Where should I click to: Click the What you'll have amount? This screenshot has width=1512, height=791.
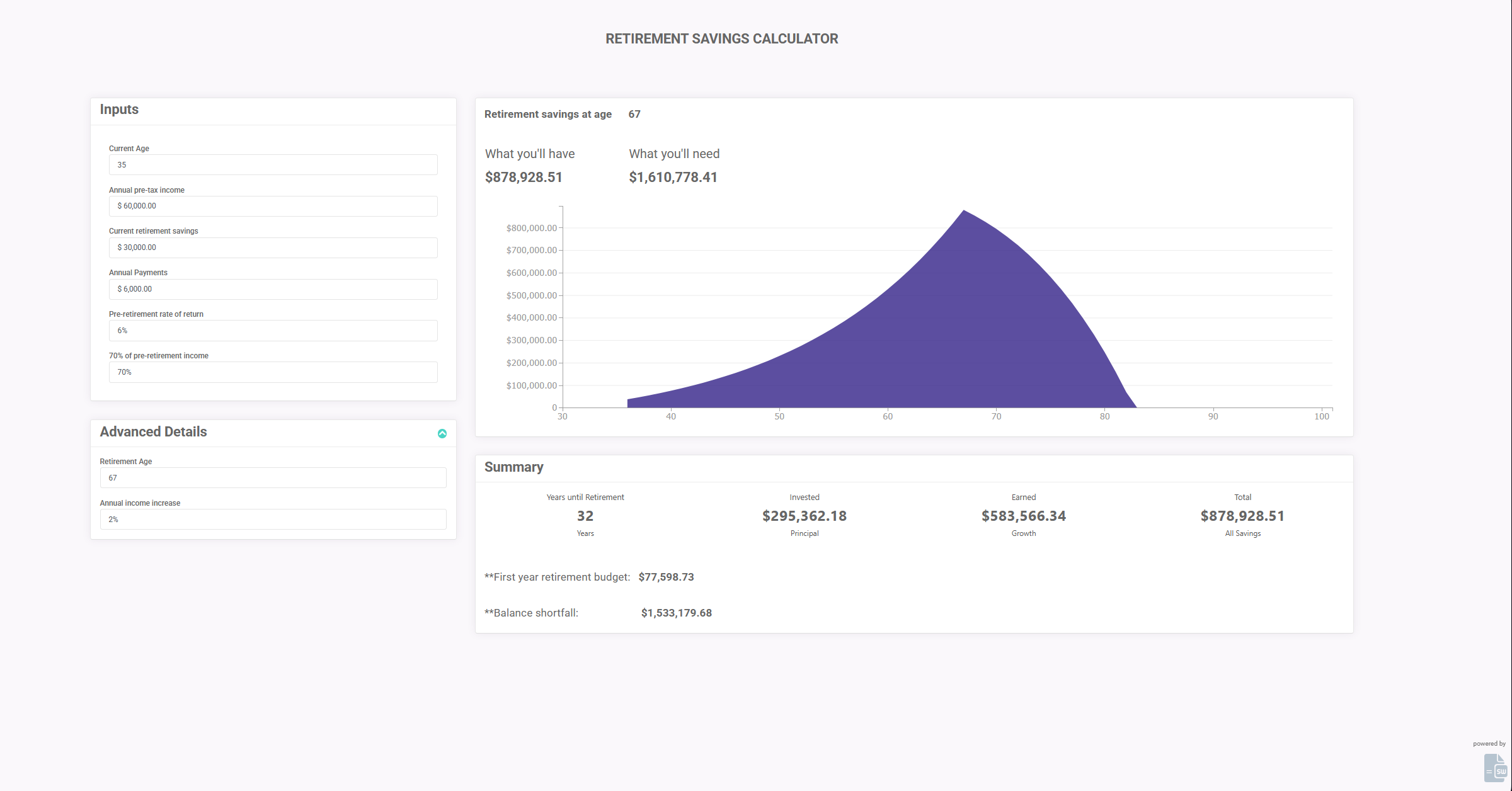point(523,178)
